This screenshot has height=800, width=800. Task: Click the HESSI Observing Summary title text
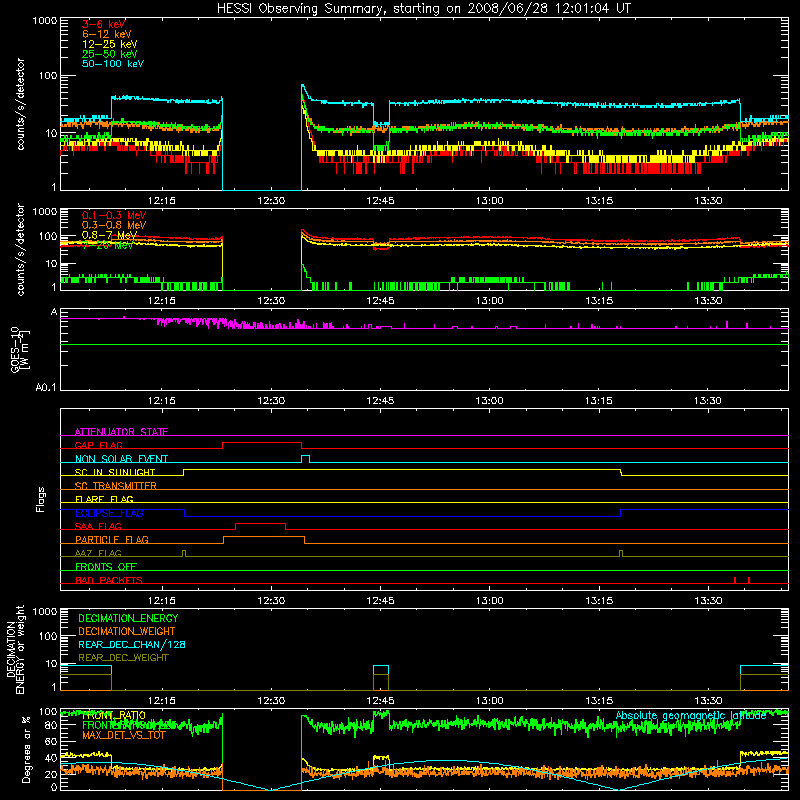pos(424,9)
